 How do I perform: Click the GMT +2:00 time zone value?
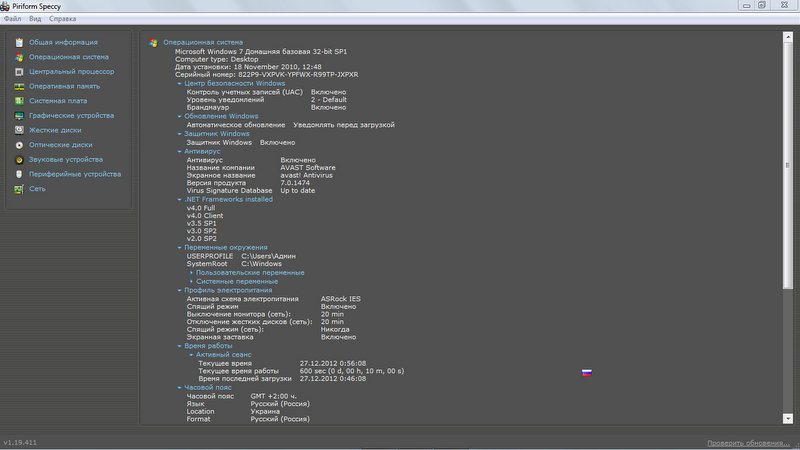(x=273, y=396)
